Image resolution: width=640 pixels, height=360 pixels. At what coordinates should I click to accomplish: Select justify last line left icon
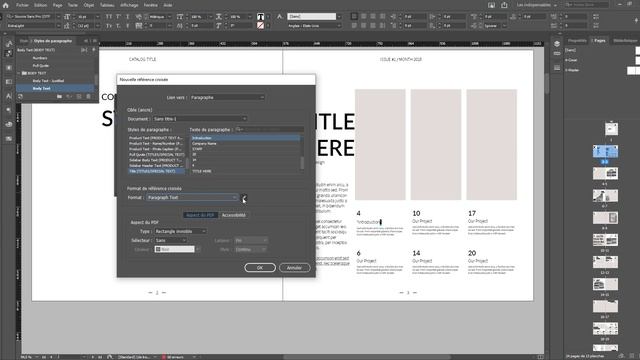[x=354, y=26]
